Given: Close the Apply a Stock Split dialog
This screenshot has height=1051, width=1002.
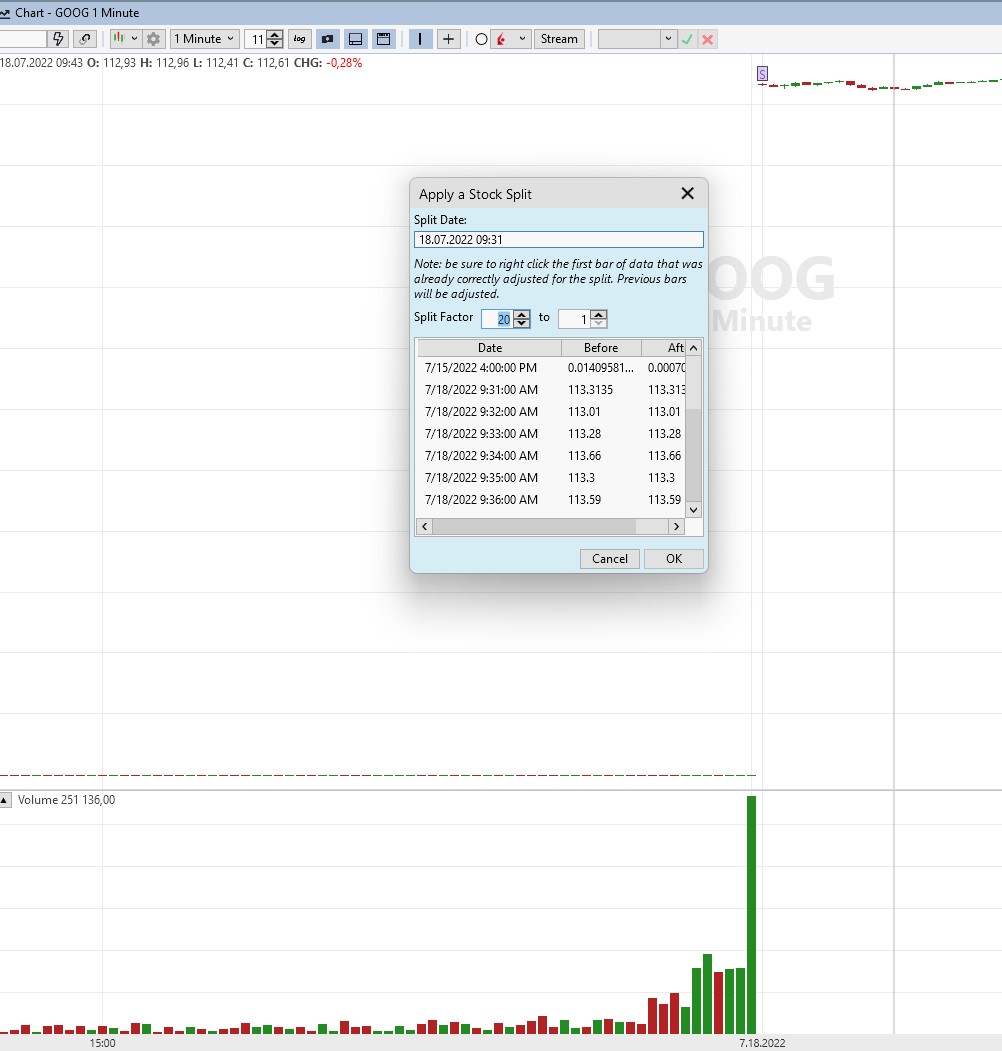Looking at the screenshot, I should pyautogui.click(x=688, y=194).
